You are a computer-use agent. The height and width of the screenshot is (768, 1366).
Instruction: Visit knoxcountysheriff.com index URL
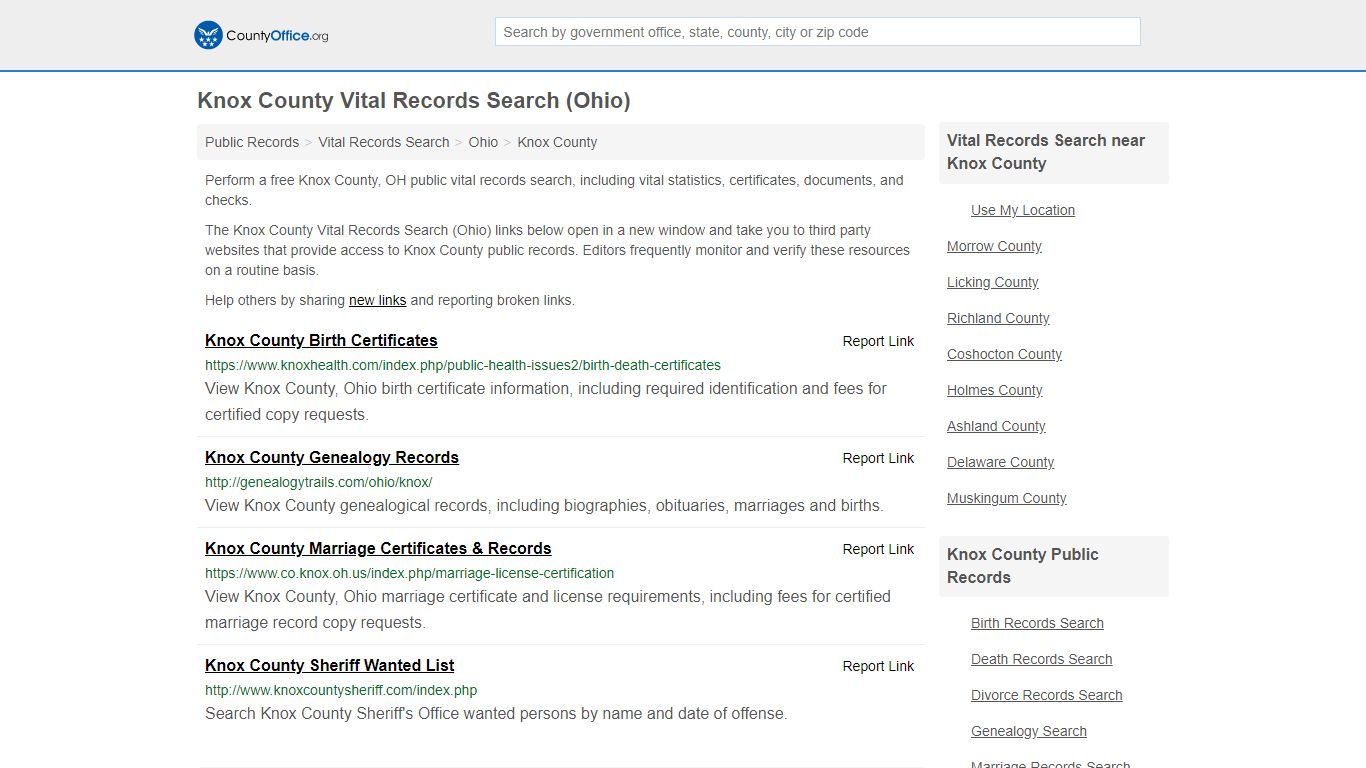(341, 690)
